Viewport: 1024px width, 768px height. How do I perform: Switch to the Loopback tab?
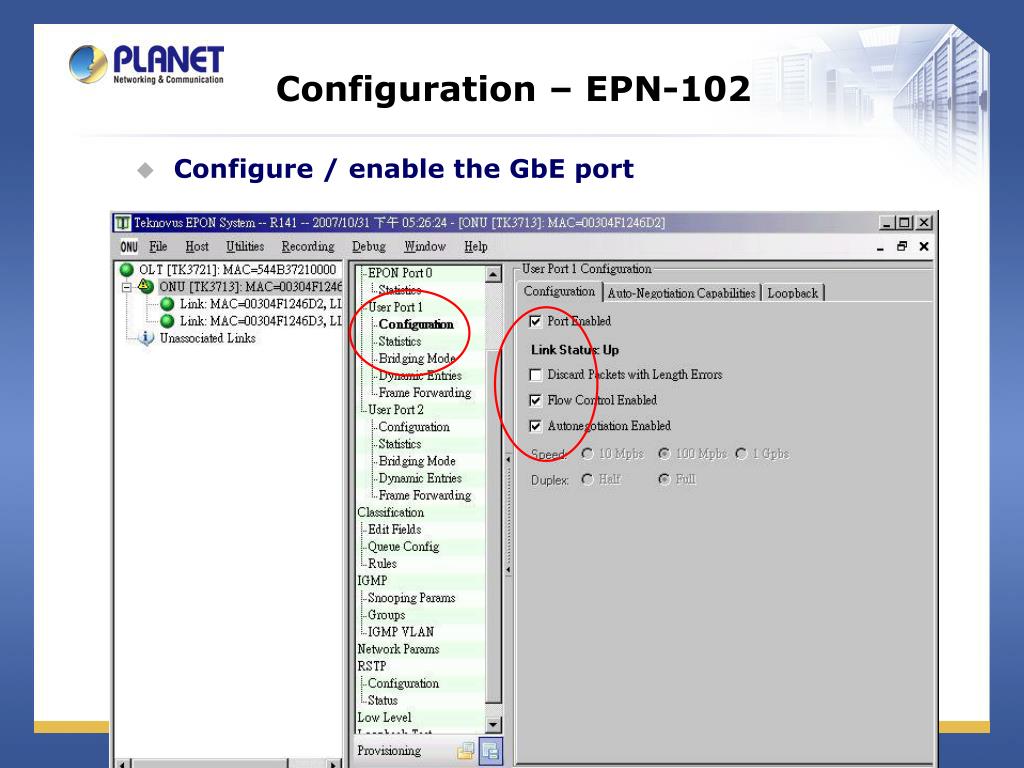793,293
